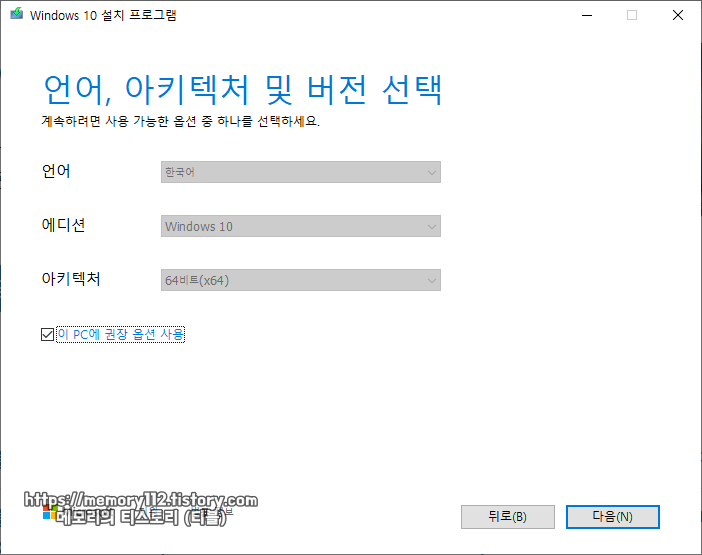702x555 pixels.
Task: Click the 뒤로(B) button
Action: [x=508, y=517]
